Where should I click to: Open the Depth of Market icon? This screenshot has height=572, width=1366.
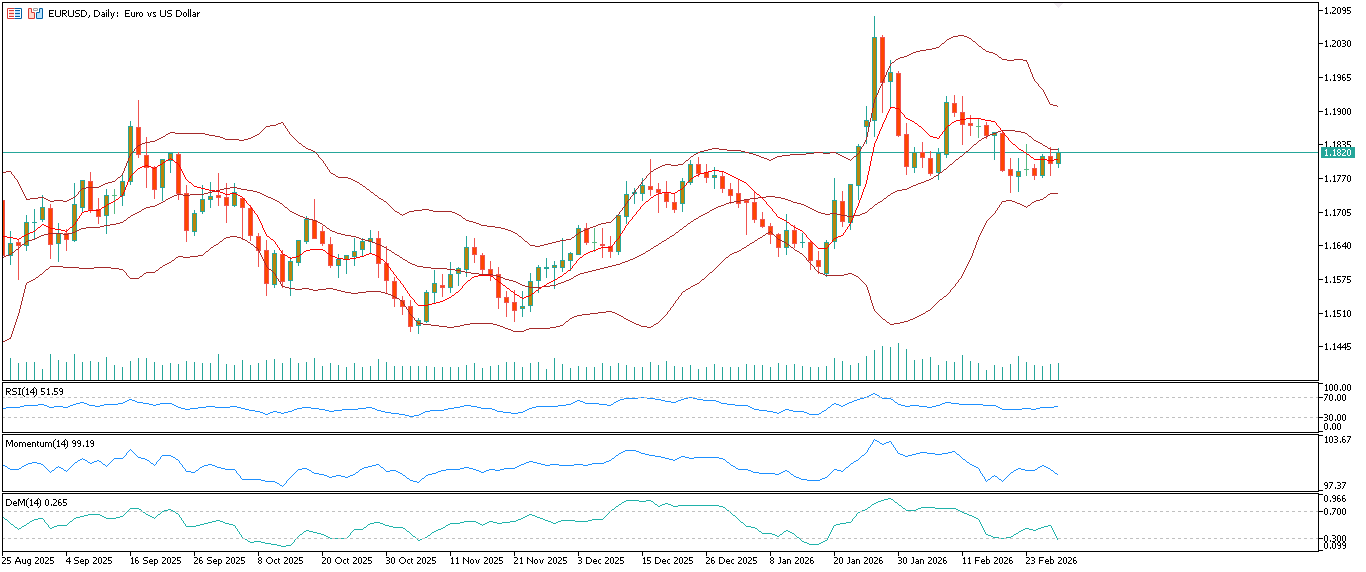(x=14, y=14)
